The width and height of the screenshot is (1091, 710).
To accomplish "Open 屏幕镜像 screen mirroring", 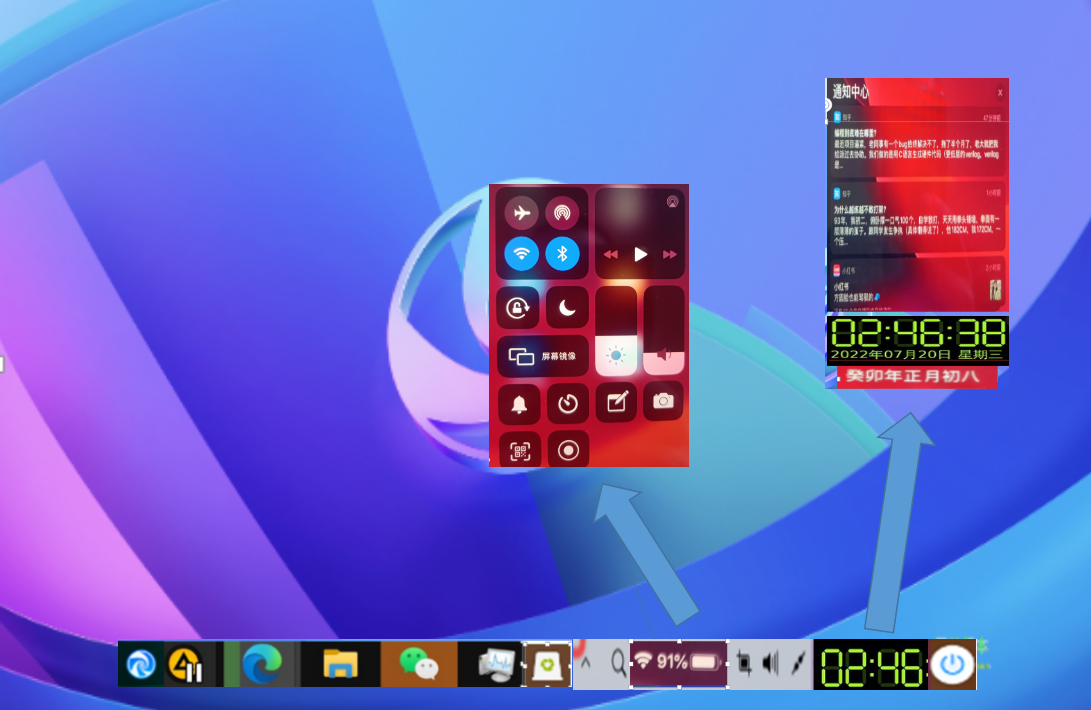I will pyautogui.click(x=543, y=356).
